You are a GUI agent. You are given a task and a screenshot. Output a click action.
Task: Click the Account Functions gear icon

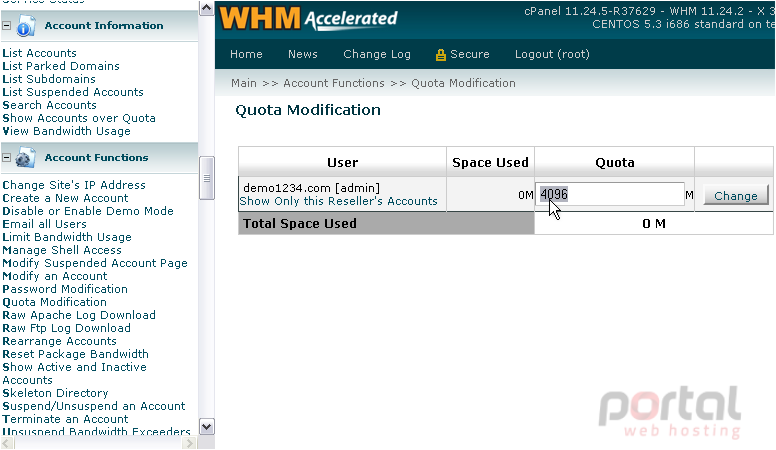pyautogui.click(x=25, y=158)
